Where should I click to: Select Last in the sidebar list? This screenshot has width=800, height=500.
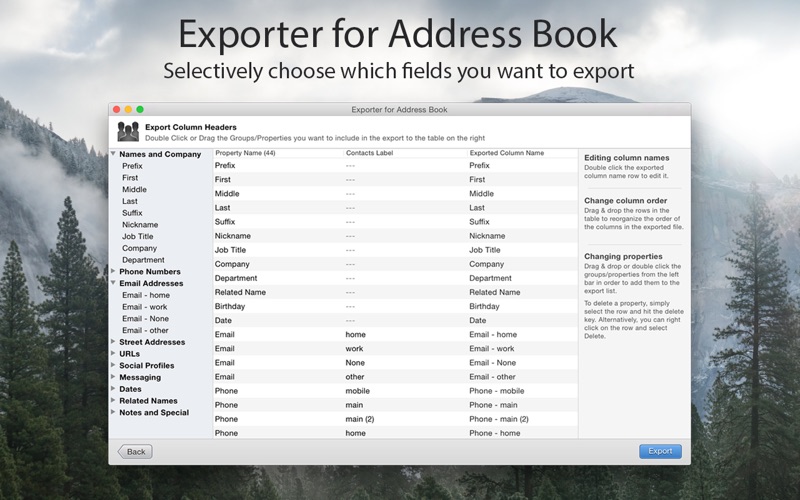point(130,201)
